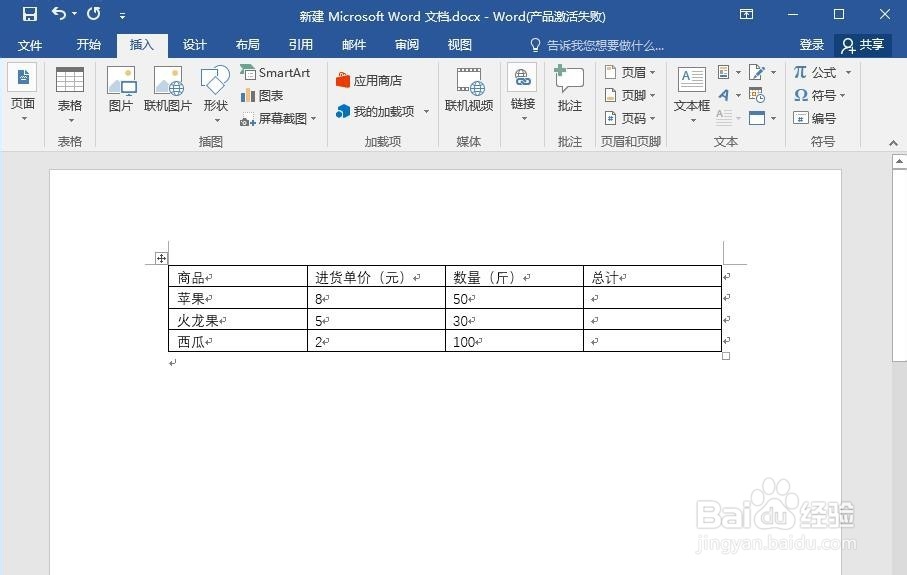Insert 编号 number symbol

pyautogui.click(x=814, y=118)
